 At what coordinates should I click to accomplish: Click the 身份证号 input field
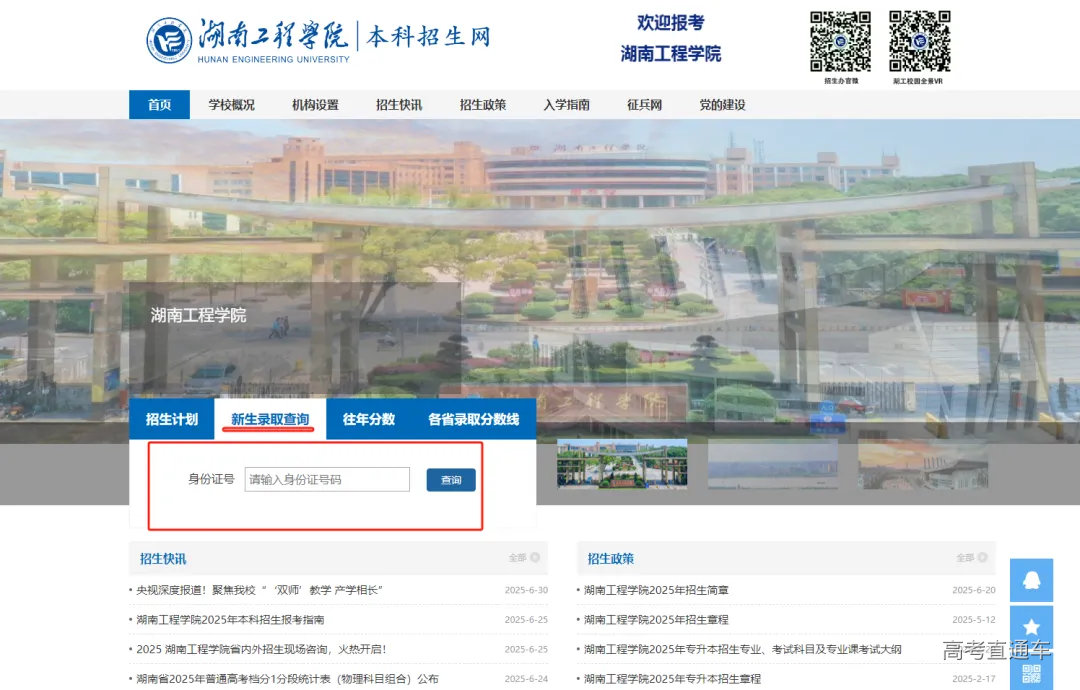tap(327, 479)
